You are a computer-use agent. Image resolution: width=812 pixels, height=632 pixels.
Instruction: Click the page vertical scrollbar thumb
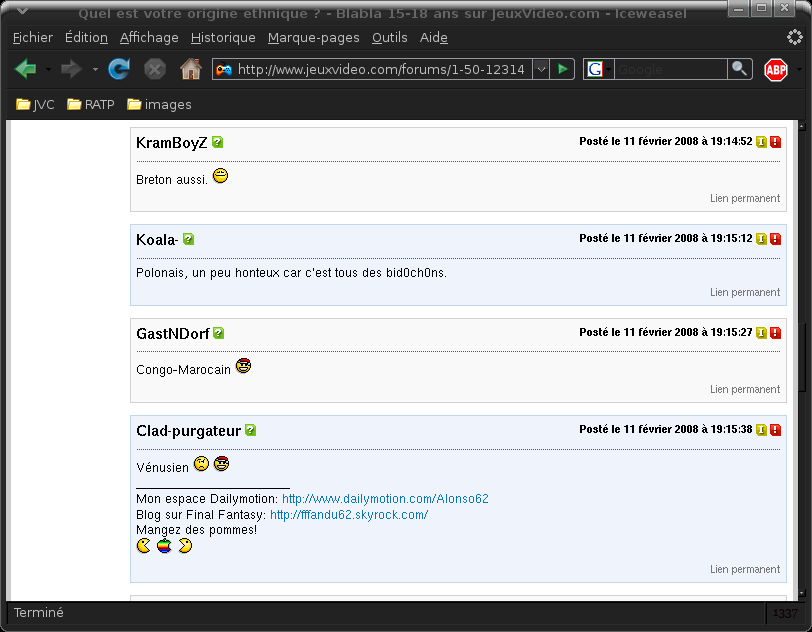pyautogui.click(x=802, y=357)
